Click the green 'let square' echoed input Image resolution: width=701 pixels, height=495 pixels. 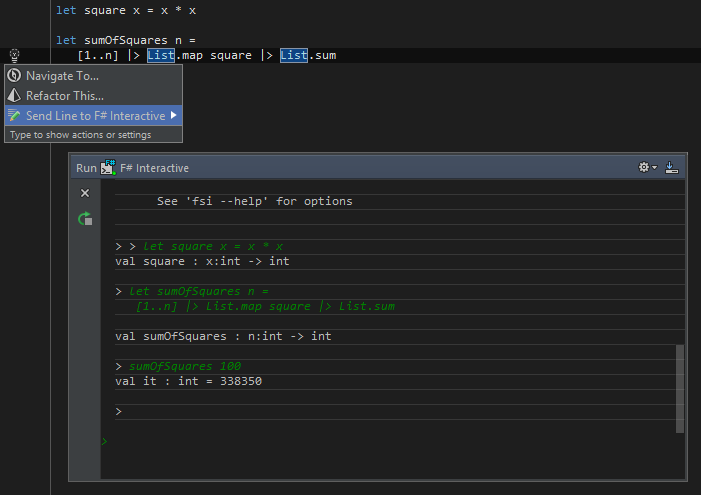coord(213,246)
